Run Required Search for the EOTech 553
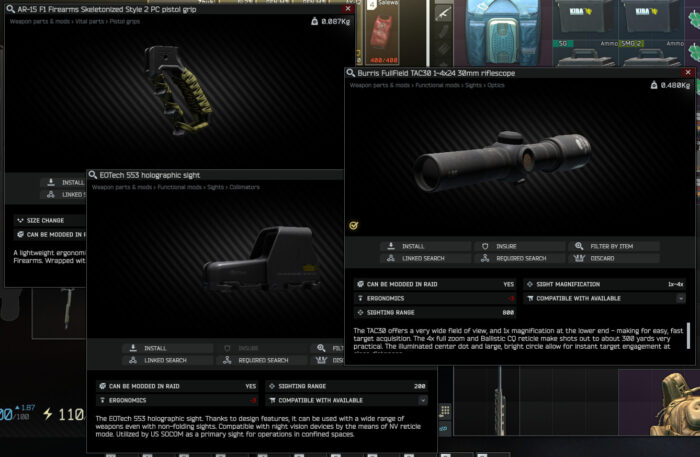This screenshot has height=457, width=700. coord(262,360)
